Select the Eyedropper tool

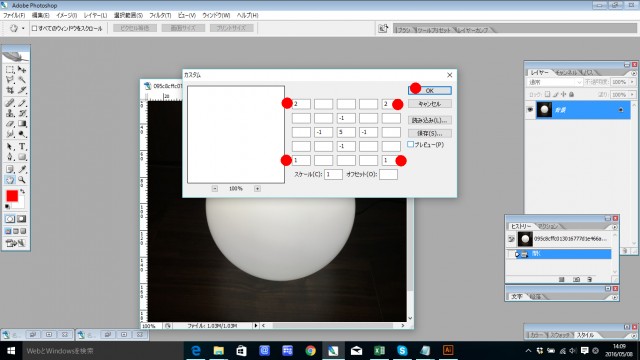tap(22, 169)
